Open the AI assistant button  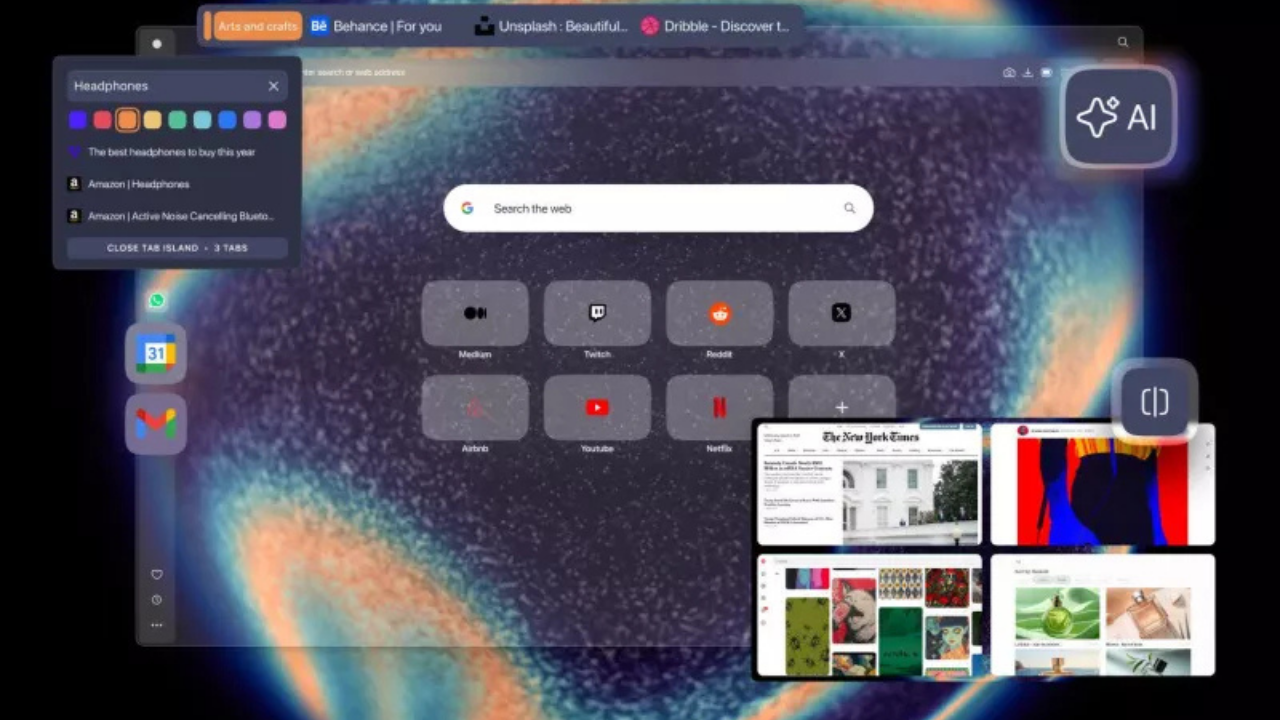click(x=1118, y=118)
